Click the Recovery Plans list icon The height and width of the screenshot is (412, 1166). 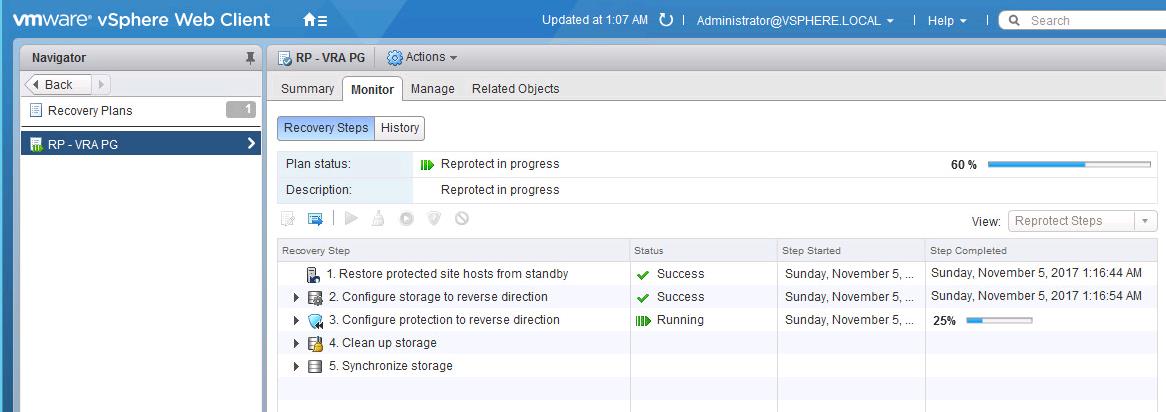tap(36, 110)
